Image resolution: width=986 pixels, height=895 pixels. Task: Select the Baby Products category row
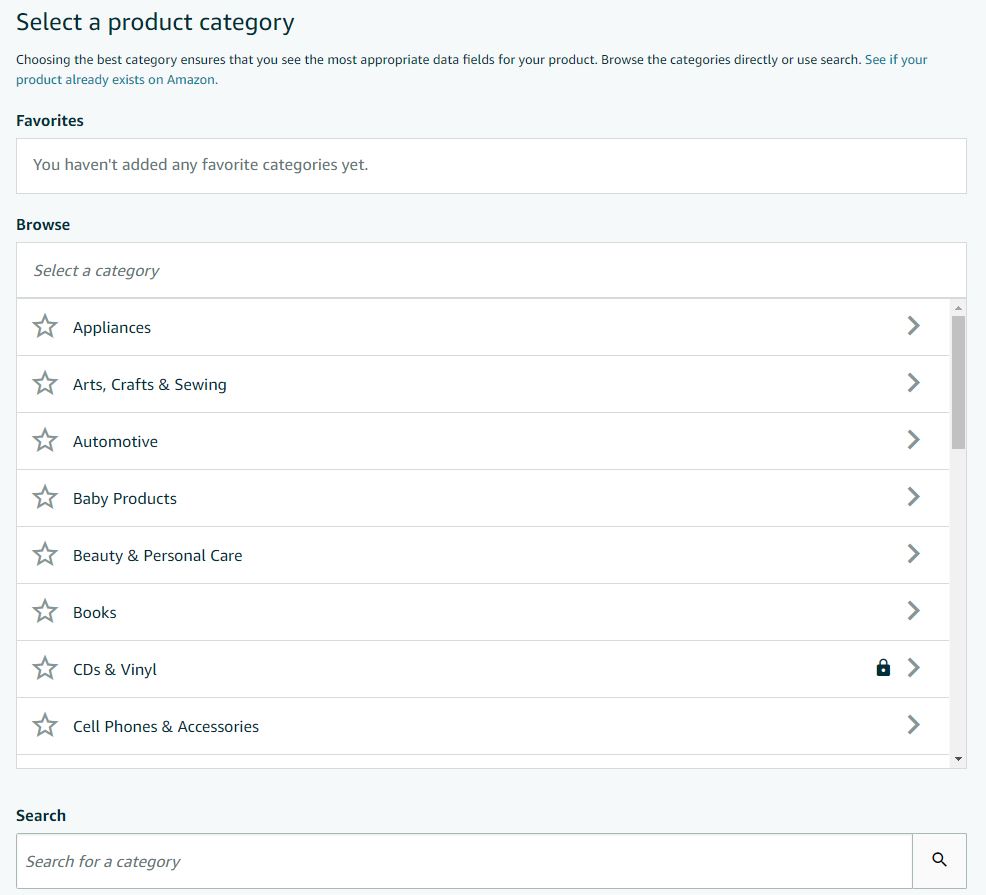point(482,498)
